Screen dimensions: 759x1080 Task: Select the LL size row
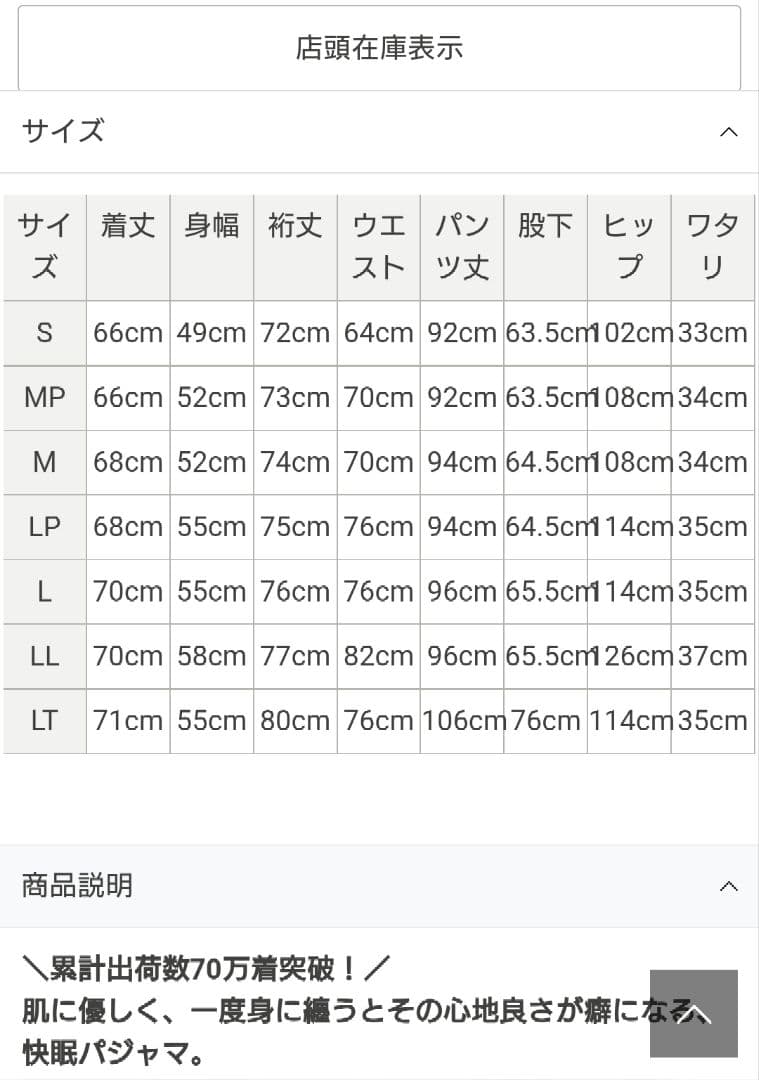tap(44, 656)
